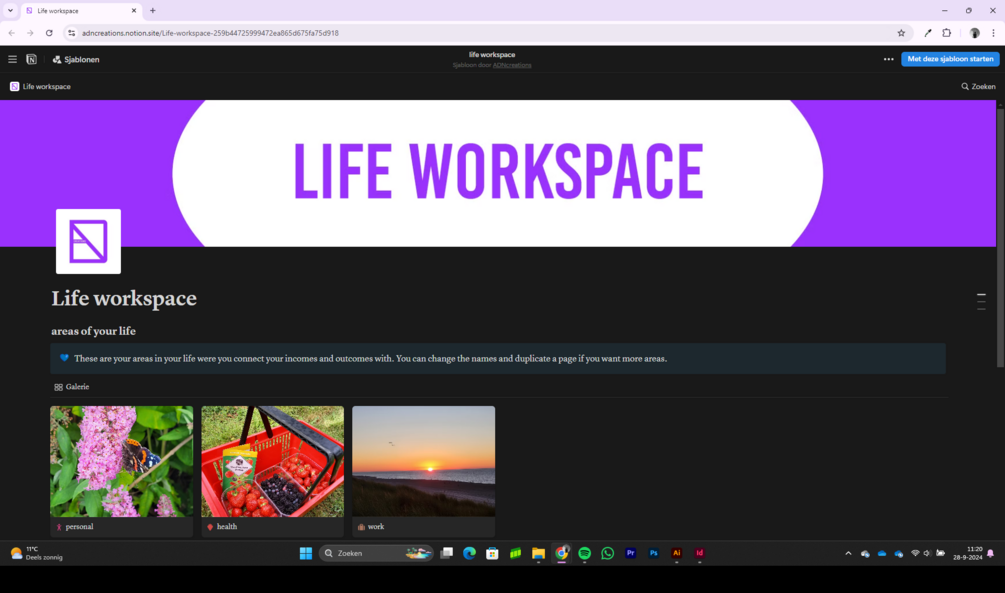
Task: Open Illustrator from the taskbar
Action: pyautogui.click(x=676, y=553)
